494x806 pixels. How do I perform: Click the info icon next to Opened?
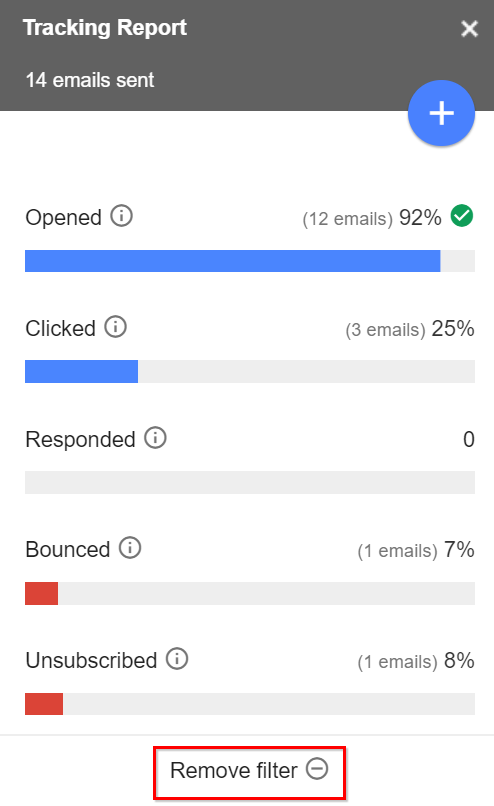coord(122,216)
